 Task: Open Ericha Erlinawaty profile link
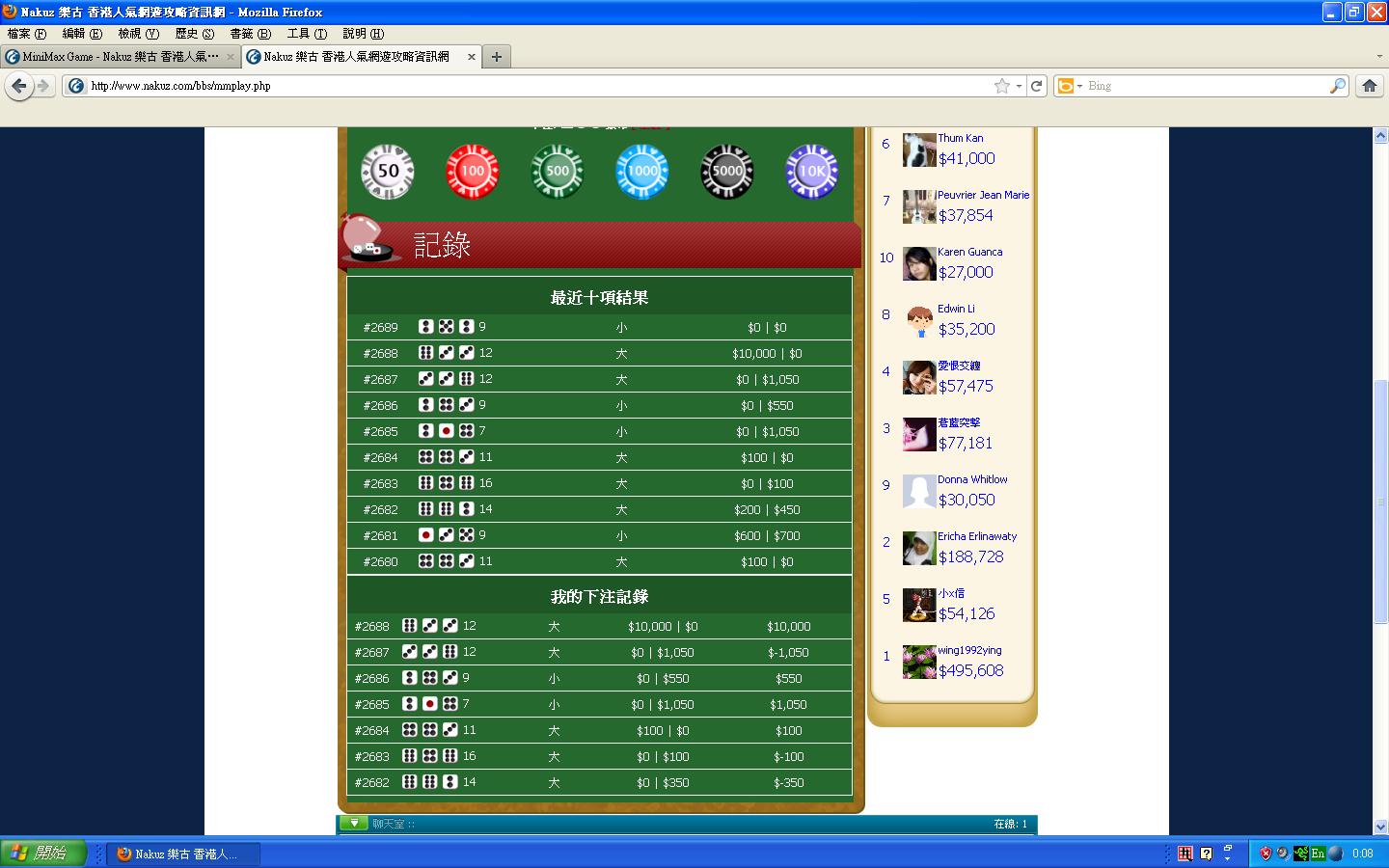pyautogui.click(x=976, y=536)
